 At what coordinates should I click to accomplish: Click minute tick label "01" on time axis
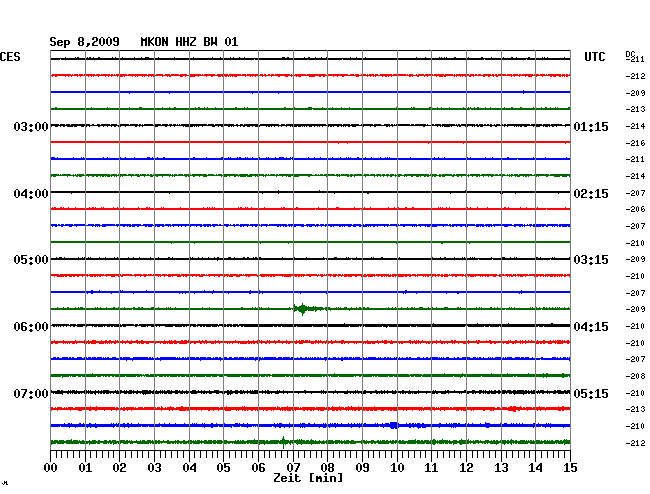85,468
